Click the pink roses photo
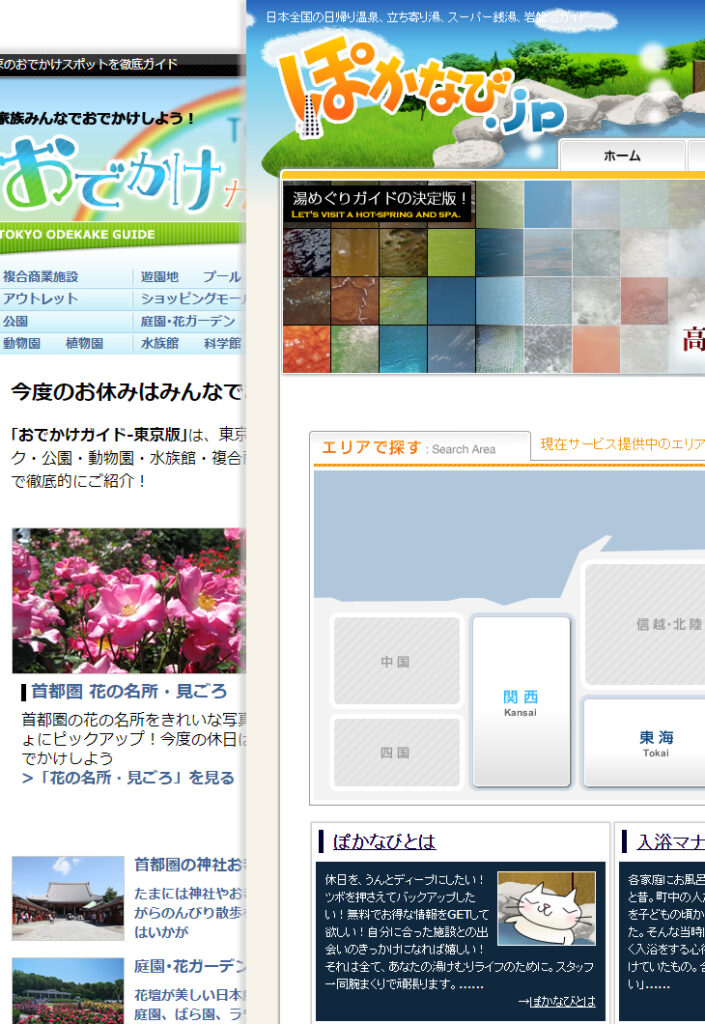 point(128,600)
